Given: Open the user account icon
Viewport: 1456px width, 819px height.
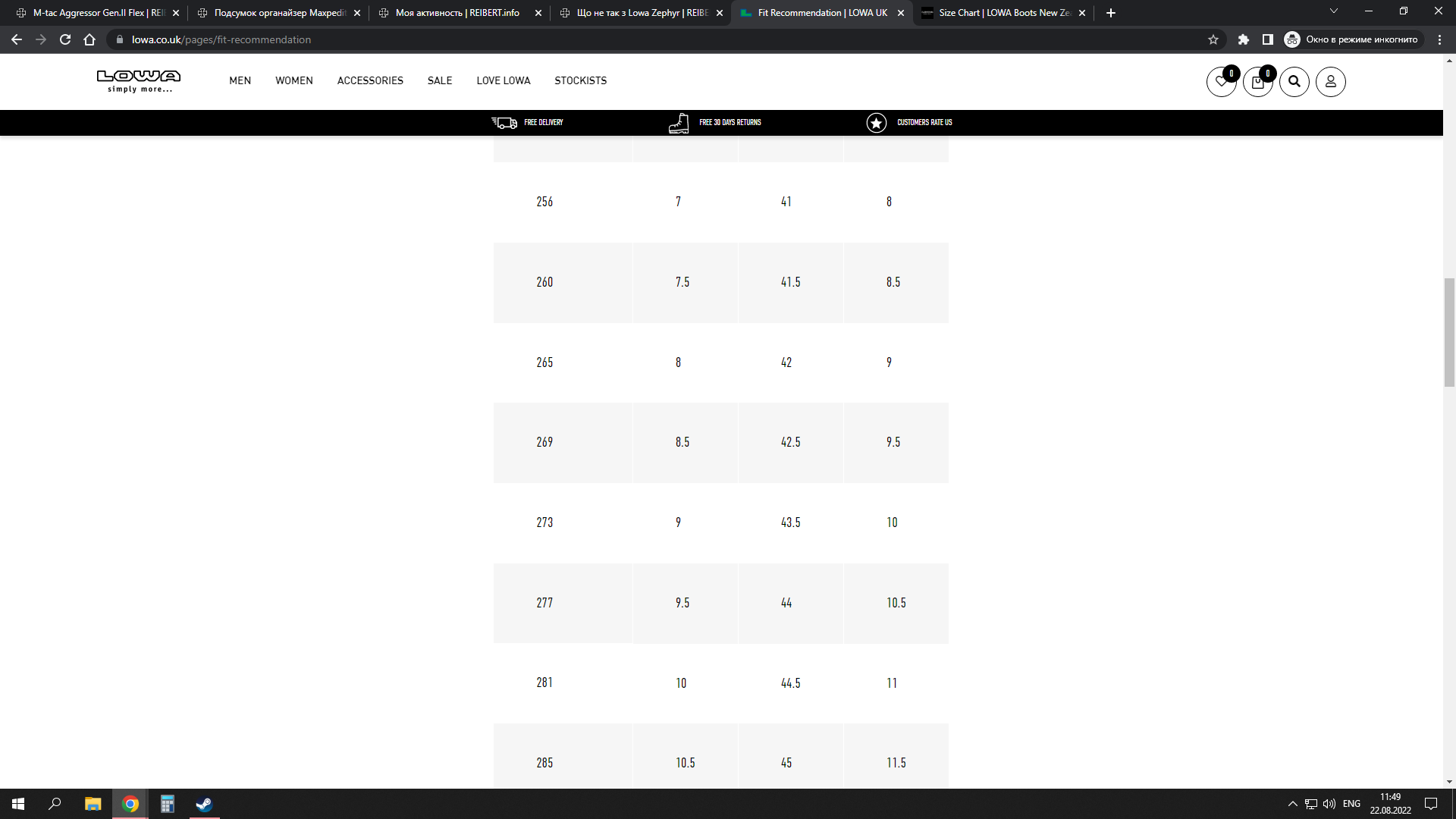Looking at the screenshot, I should coord(1330,82).
